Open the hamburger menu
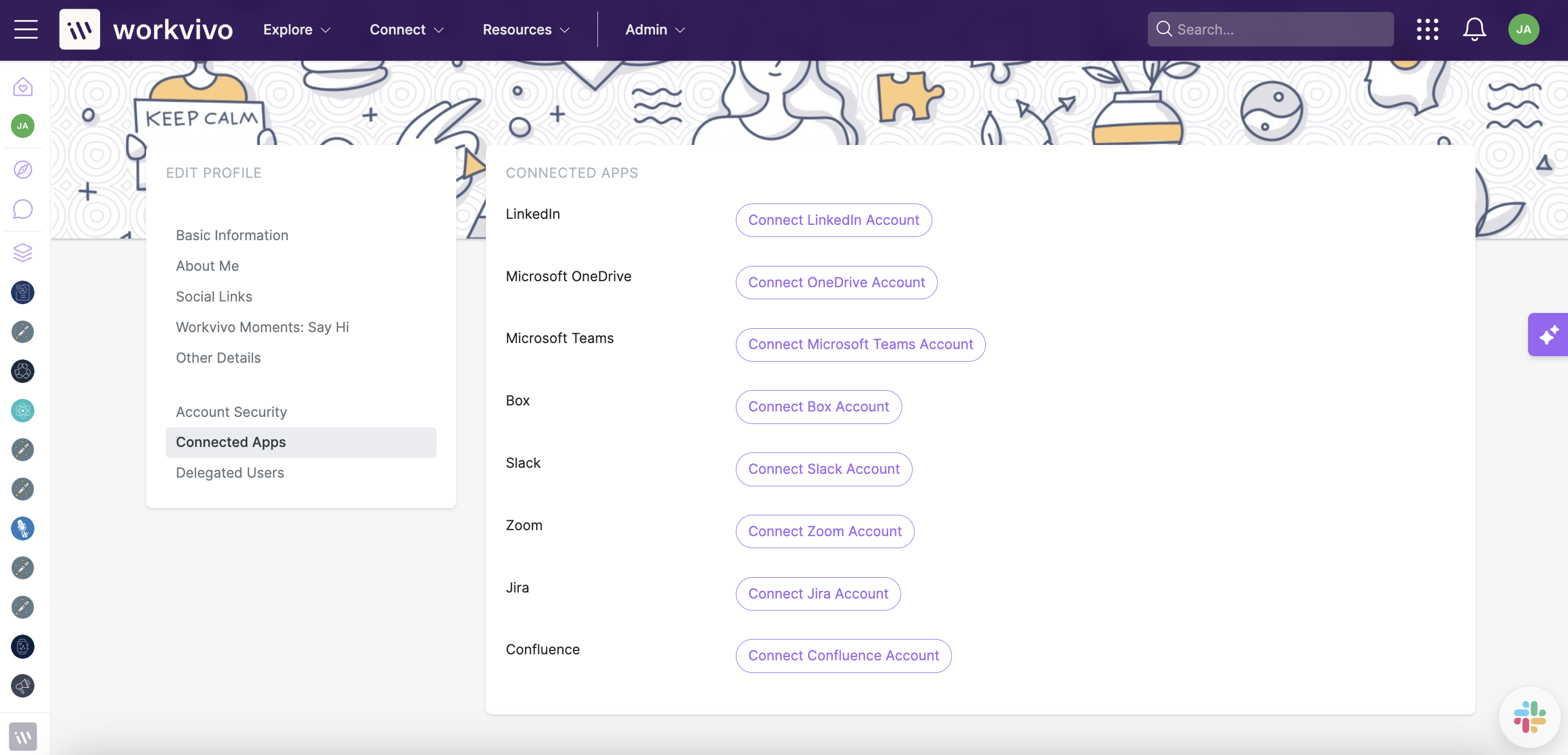 pyautogui.click(x=26, y=29)
